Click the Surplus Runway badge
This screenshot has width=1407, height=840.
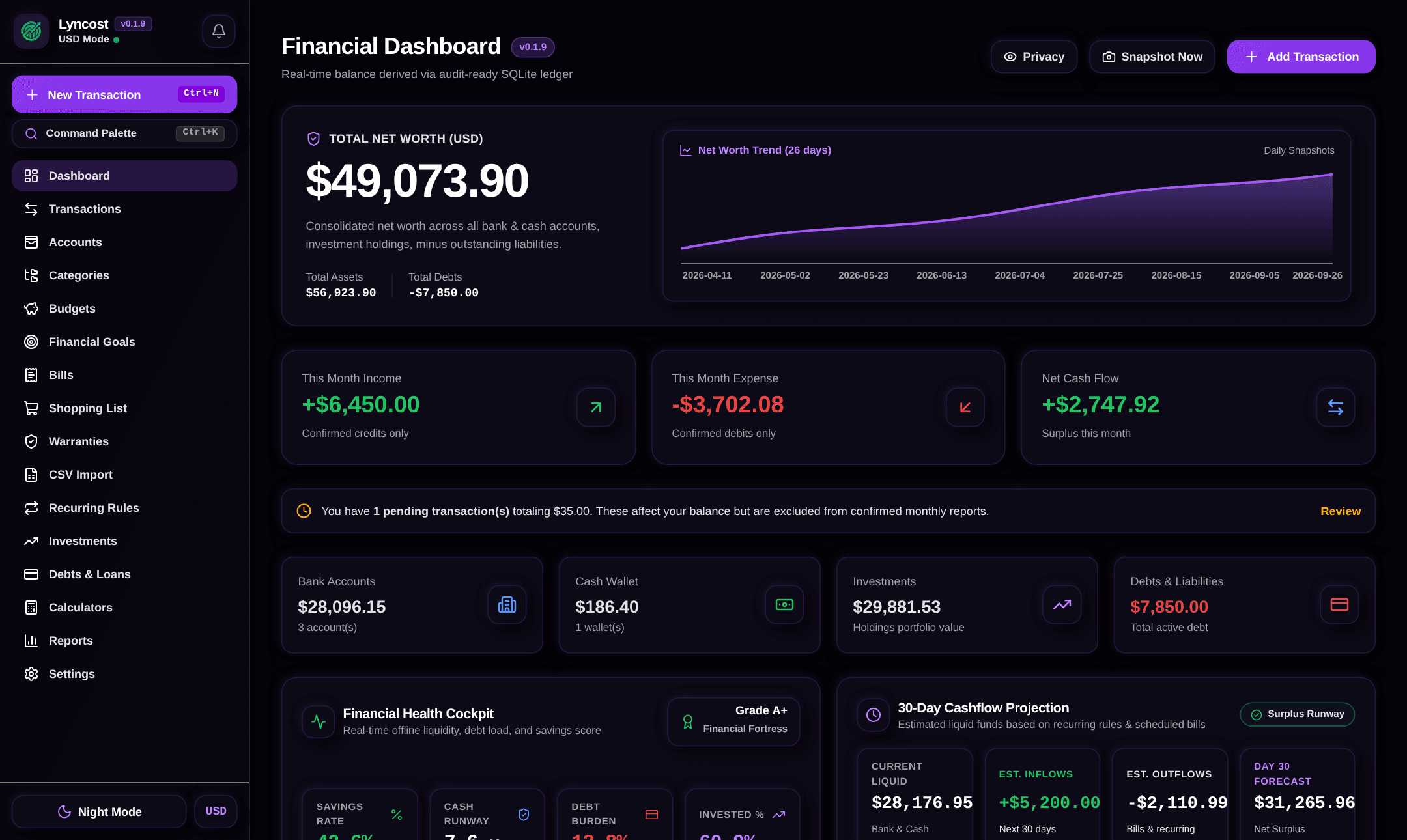1297,714
